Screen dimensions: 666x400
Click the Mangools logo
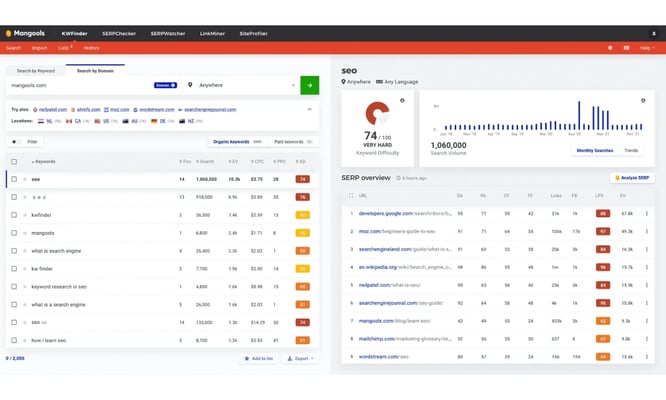pos(25,33)
